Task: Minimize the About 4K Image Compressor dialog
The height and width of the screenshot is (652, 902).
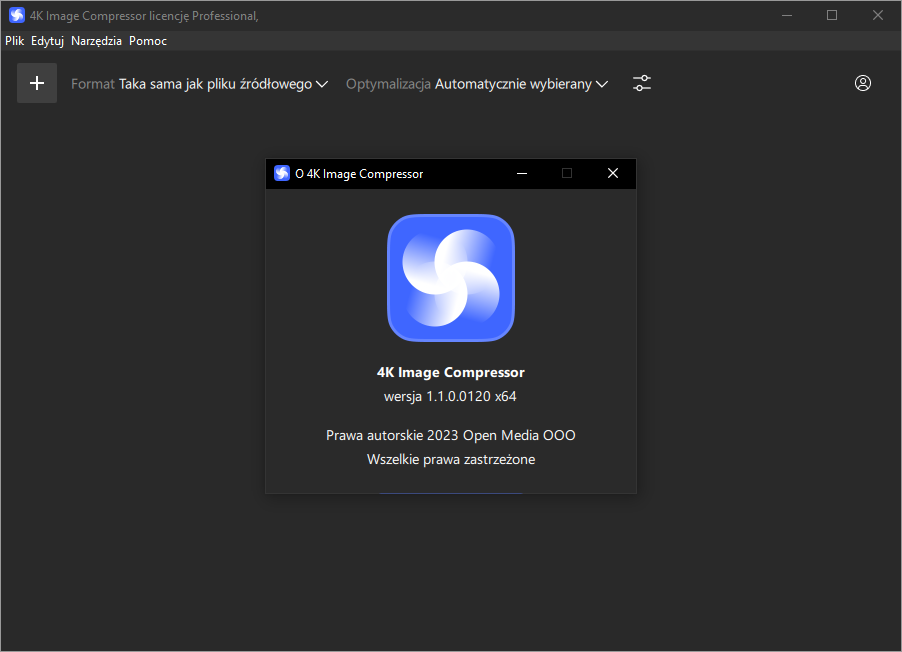Action: (522, 173)
